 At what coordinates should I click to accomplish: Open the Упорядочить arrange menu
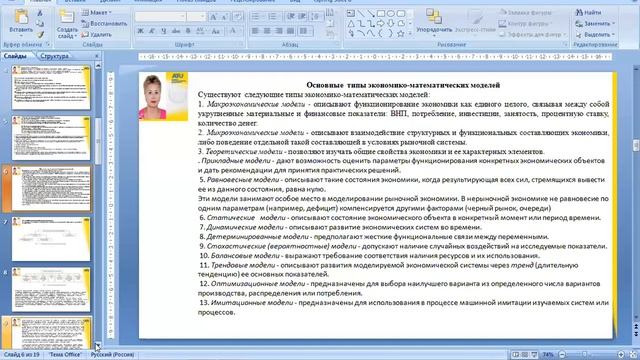click(x=434, y=21)
